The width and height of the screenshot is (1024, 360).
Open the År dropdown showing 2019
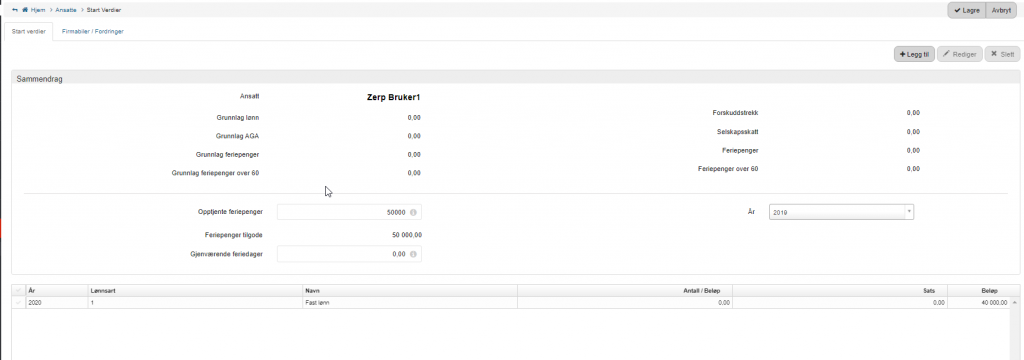[841, 212]
